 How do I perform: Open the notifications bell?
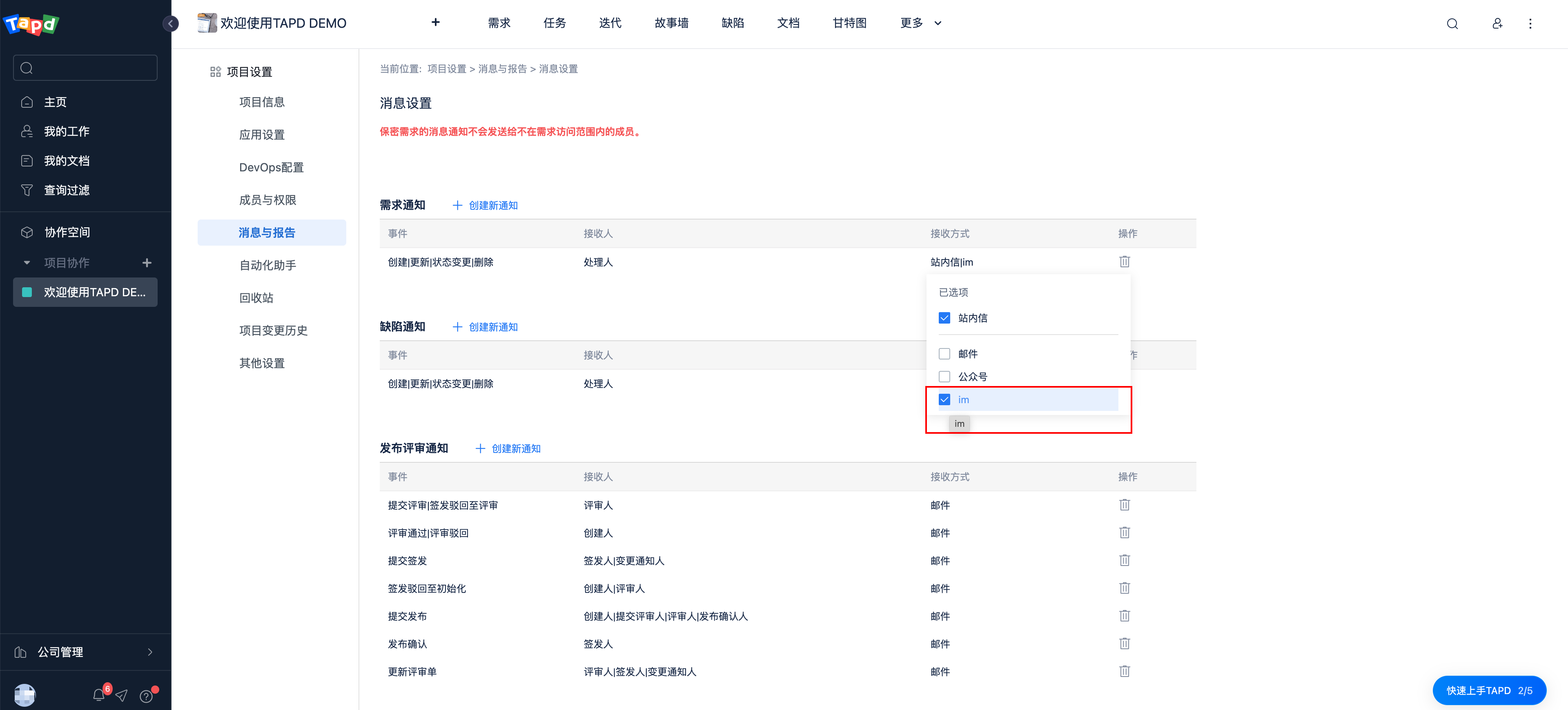point(98,695)
